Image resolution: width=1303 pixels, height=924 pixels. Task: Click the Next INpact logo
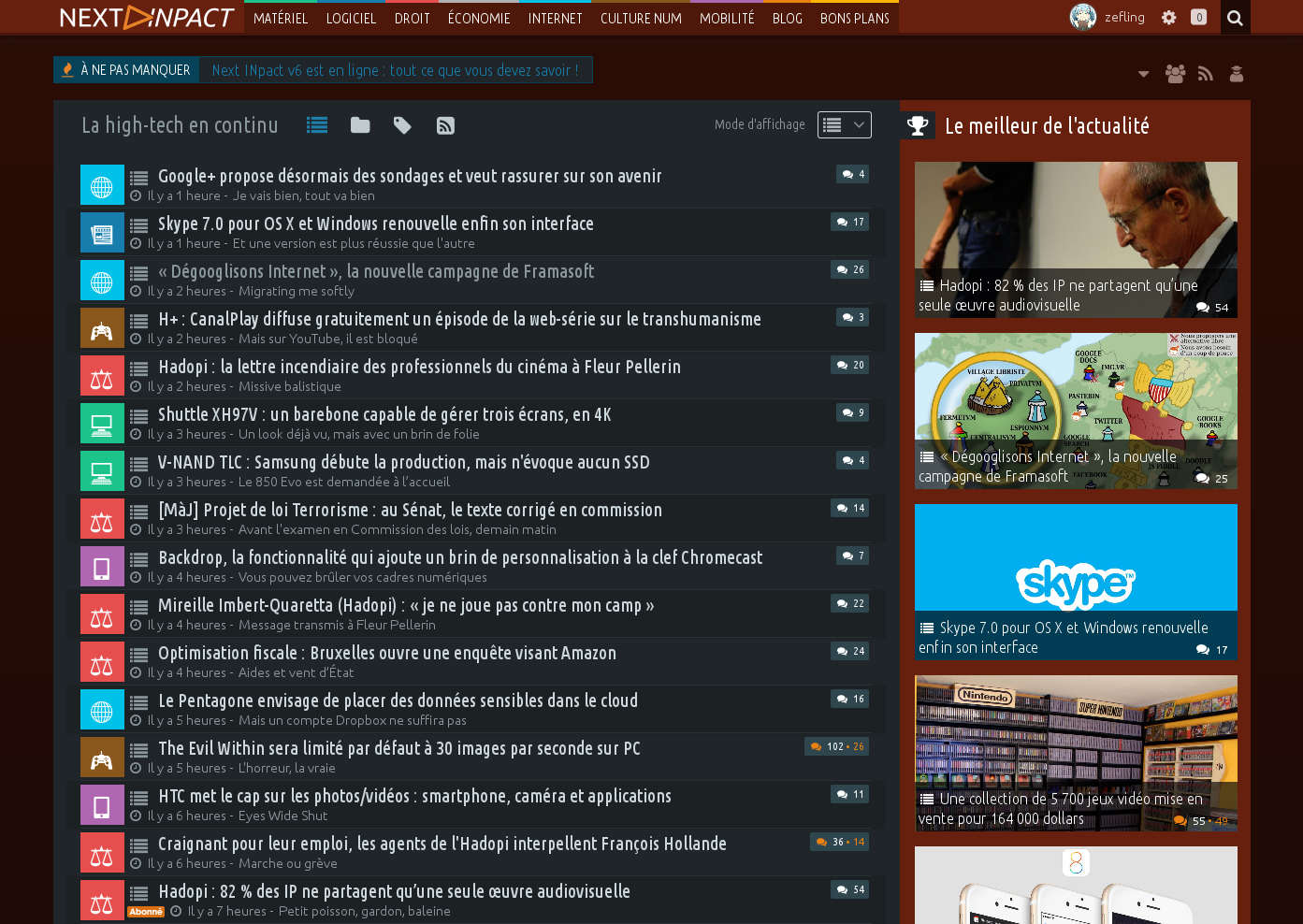(147, 18)
